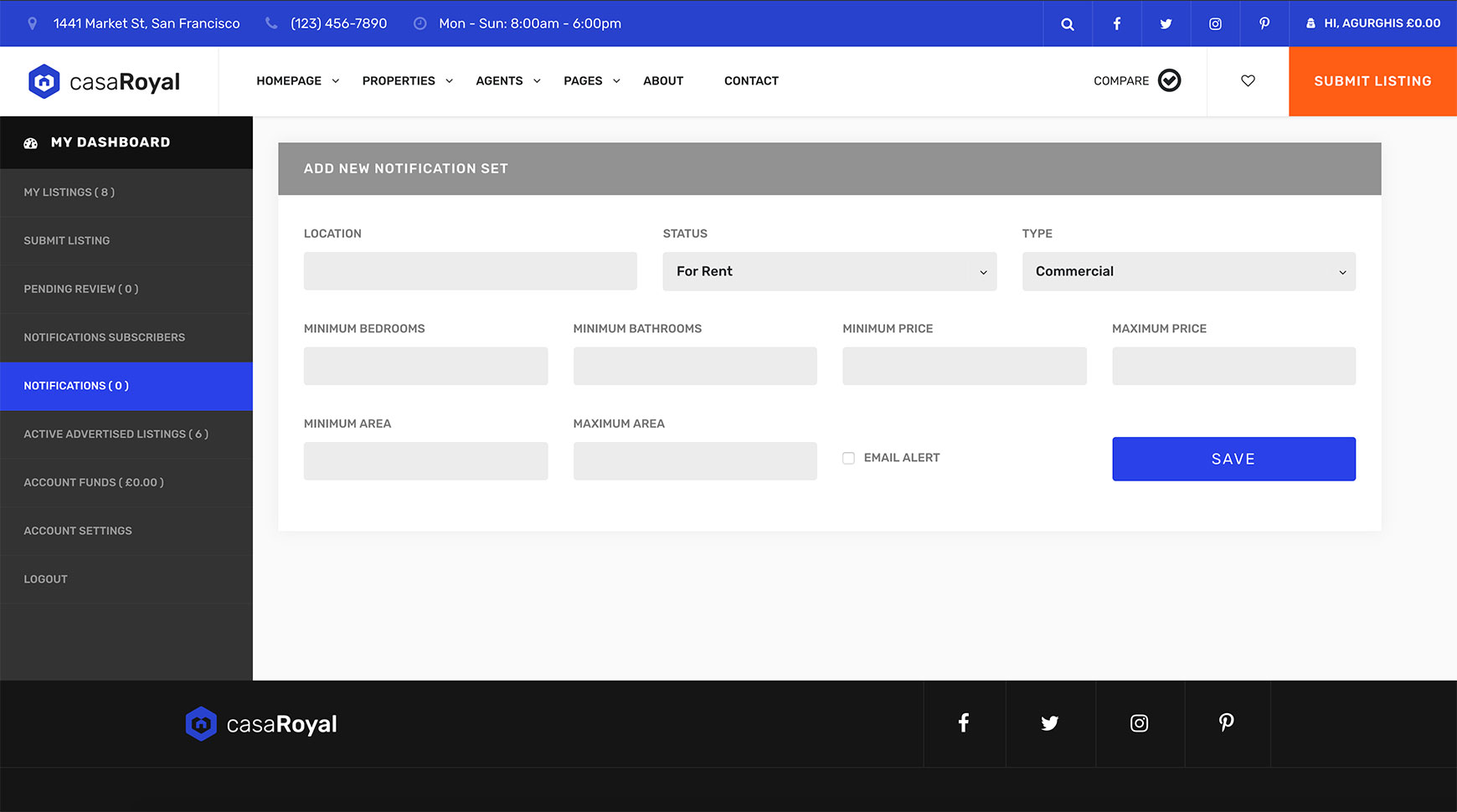Click the clock icon by opening hours

click(x=420, y=23)
